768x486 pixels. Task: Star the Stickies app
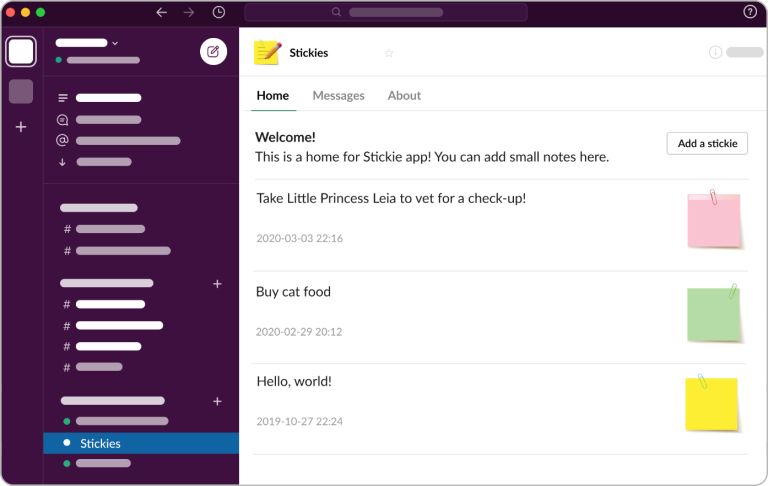tap(389, 53)
